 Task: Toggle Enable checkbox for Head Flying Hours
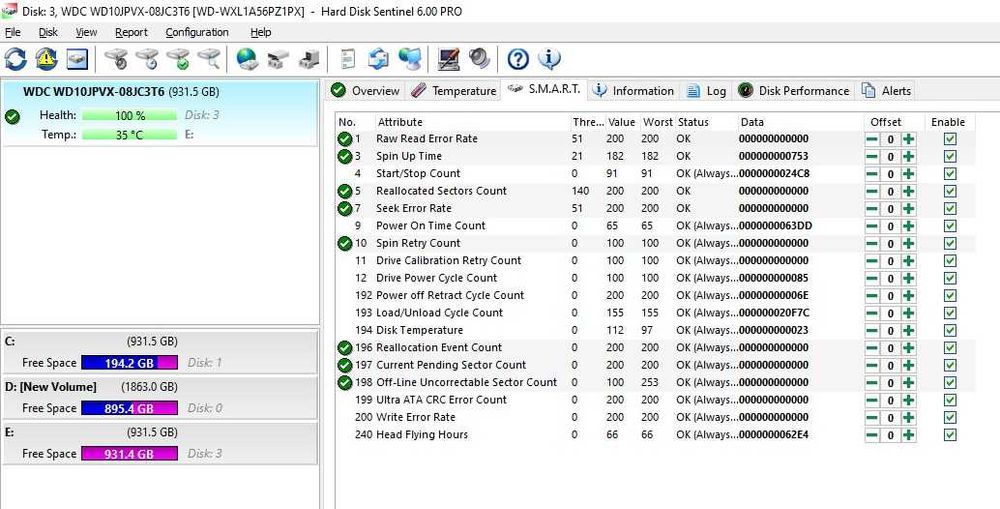coord(950,435)
